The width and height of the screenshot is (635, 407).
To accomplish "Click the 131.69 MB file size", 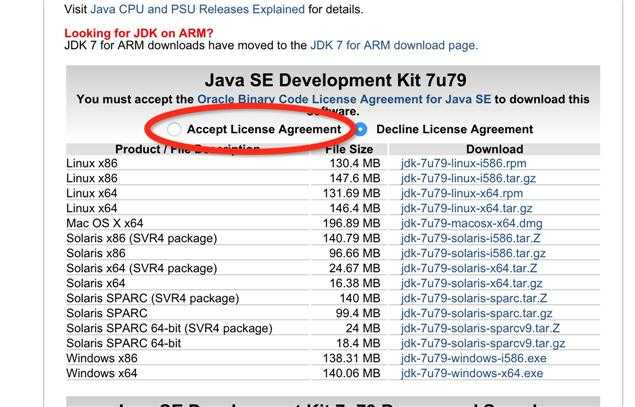I will point(352,193).
